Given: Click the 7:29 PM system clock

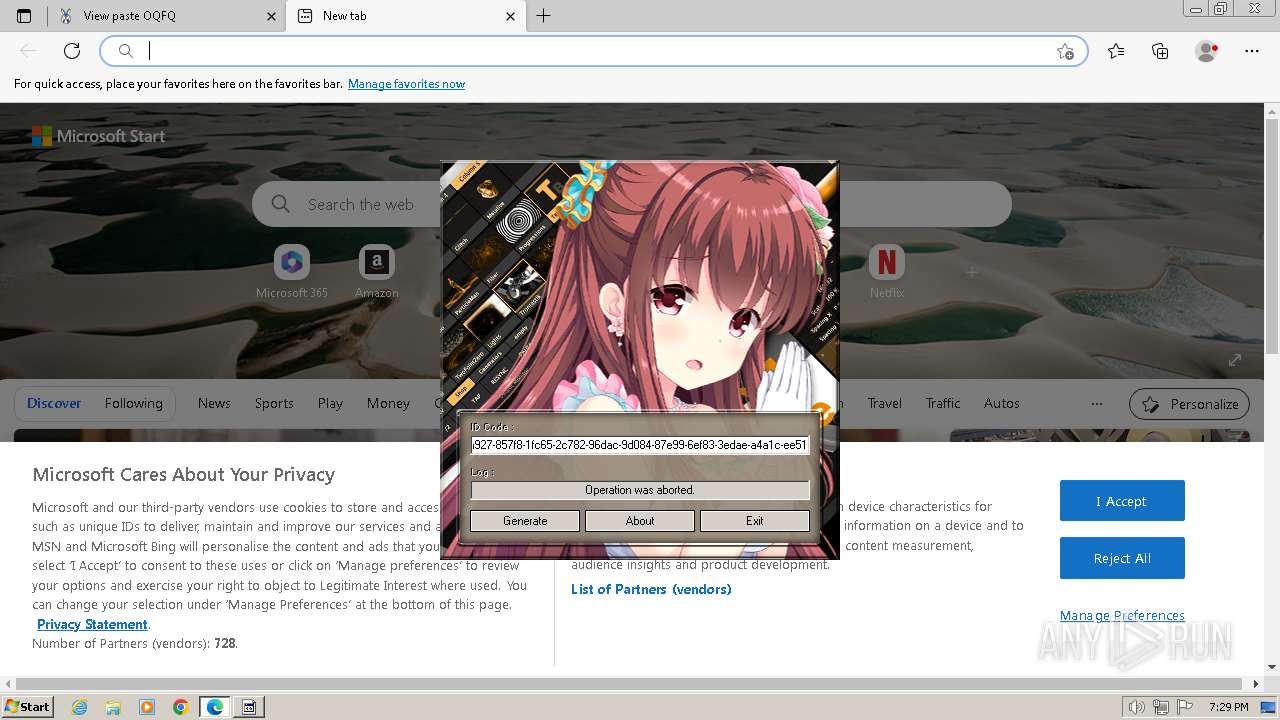Looking at the screenshot, I should (x=1229, y=707).
